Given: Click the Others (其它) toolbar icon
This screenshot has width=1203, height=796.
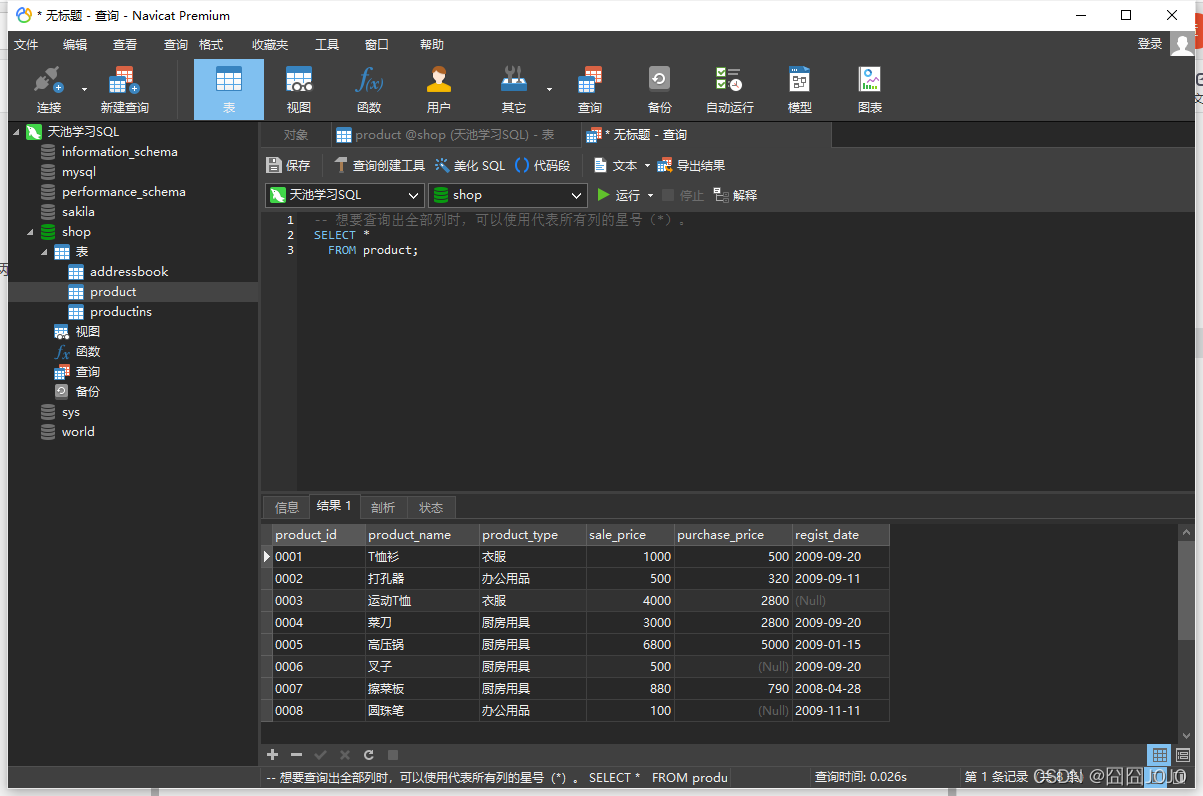Looking at the screenshot, I should point(514,90).
